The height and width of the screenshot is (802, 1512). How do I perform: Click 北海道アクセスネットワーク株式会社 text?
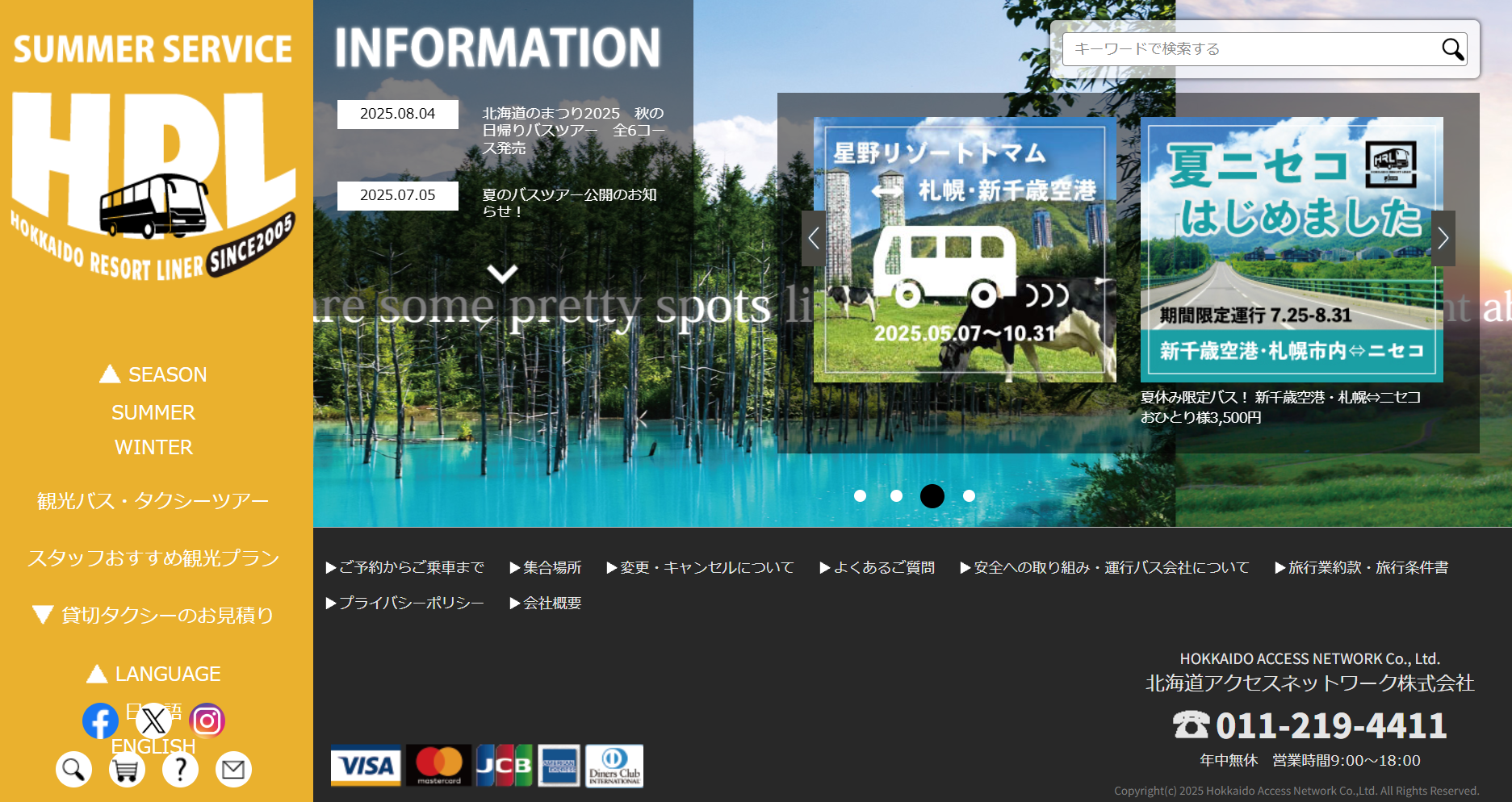(1310, 683)
